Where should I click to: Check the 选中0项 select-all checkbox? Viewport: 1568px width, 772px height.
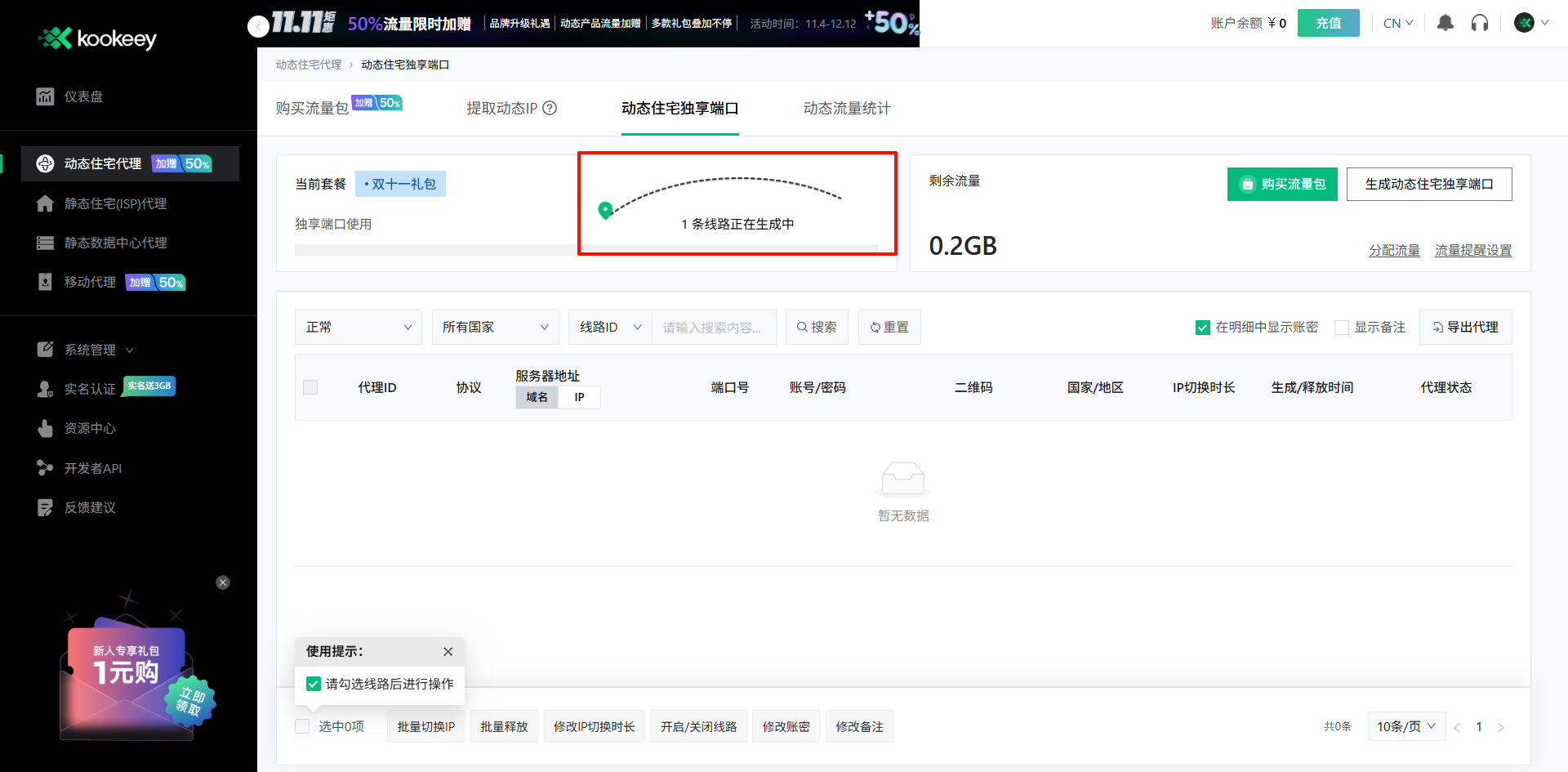tap(301, 725)
